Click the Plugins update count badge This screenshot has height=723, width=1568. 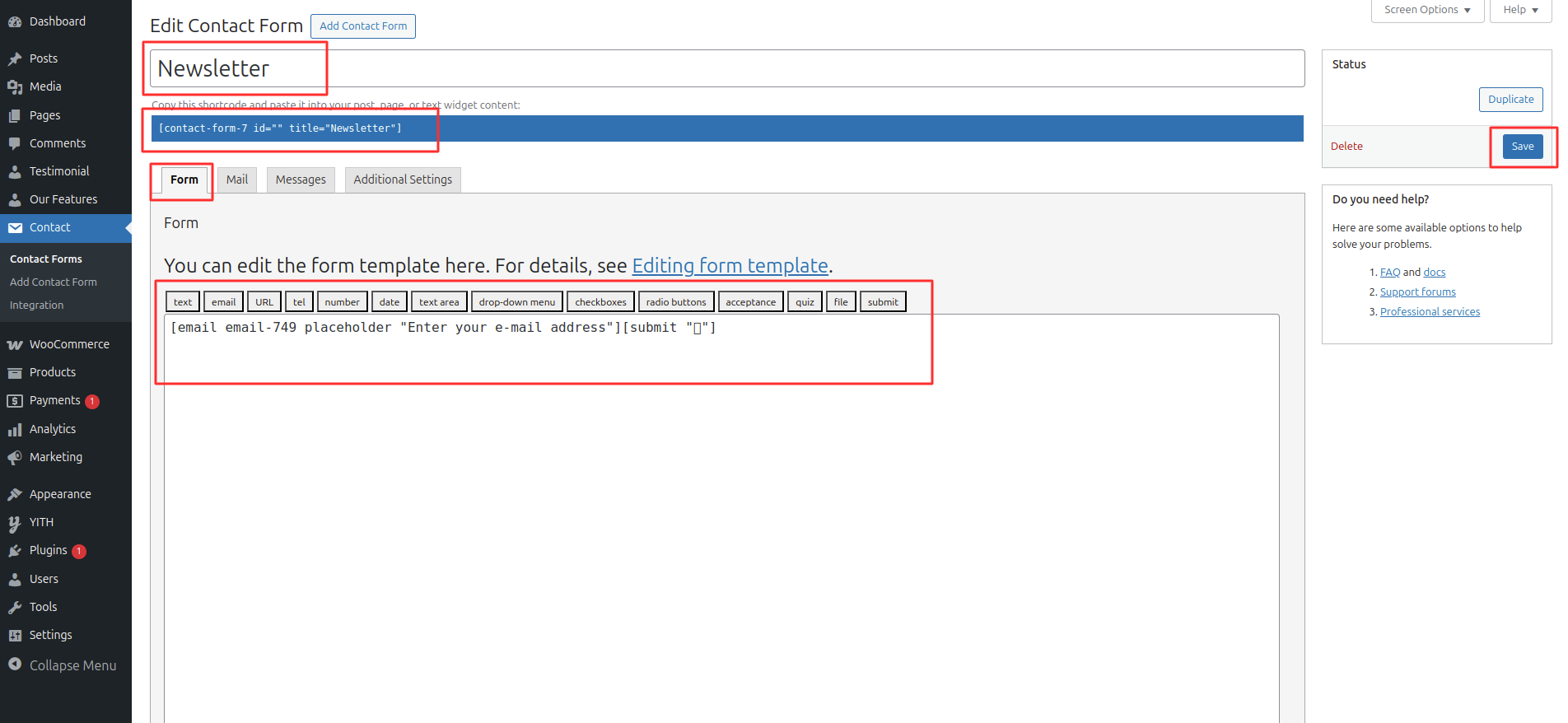(x=79, y=551)
